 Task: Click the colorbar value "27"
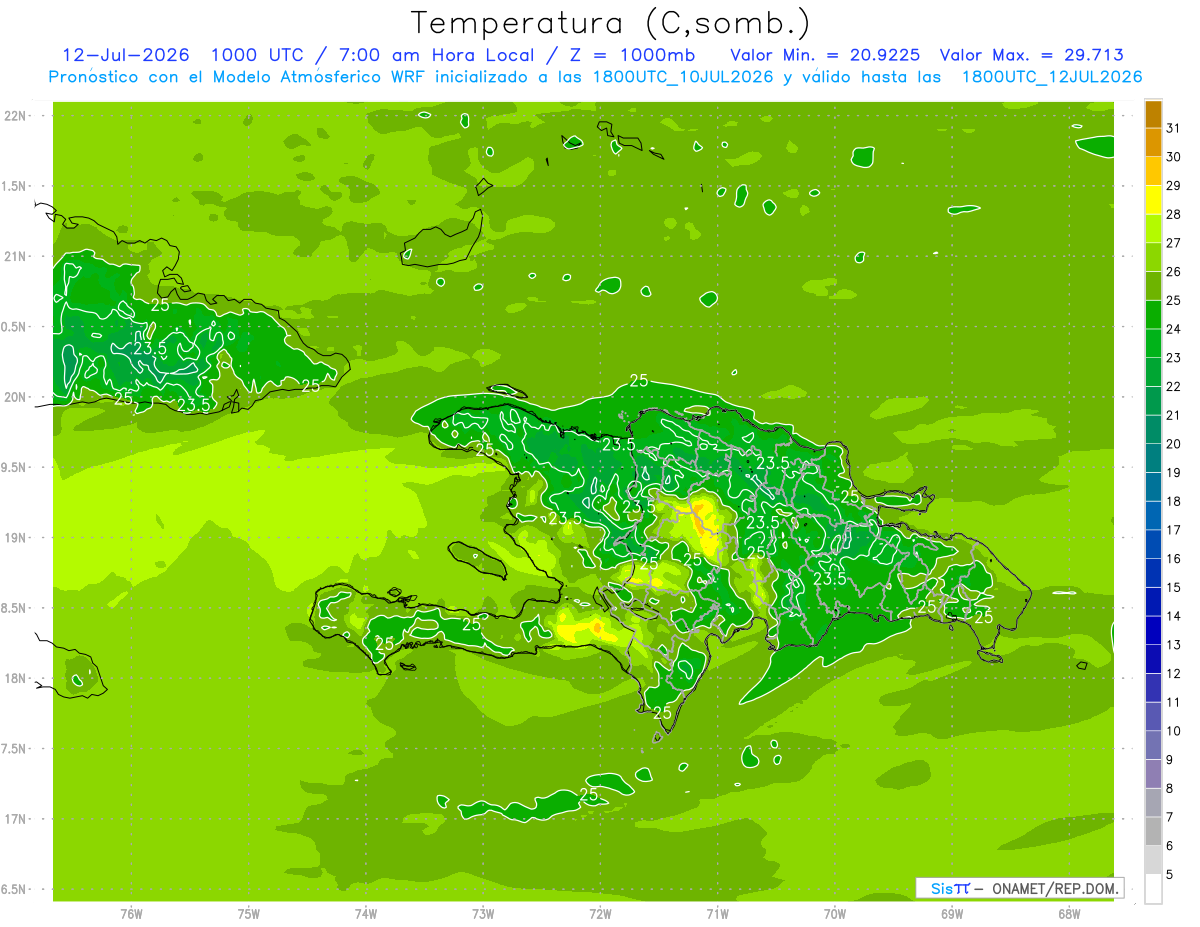pos(1173,243)
